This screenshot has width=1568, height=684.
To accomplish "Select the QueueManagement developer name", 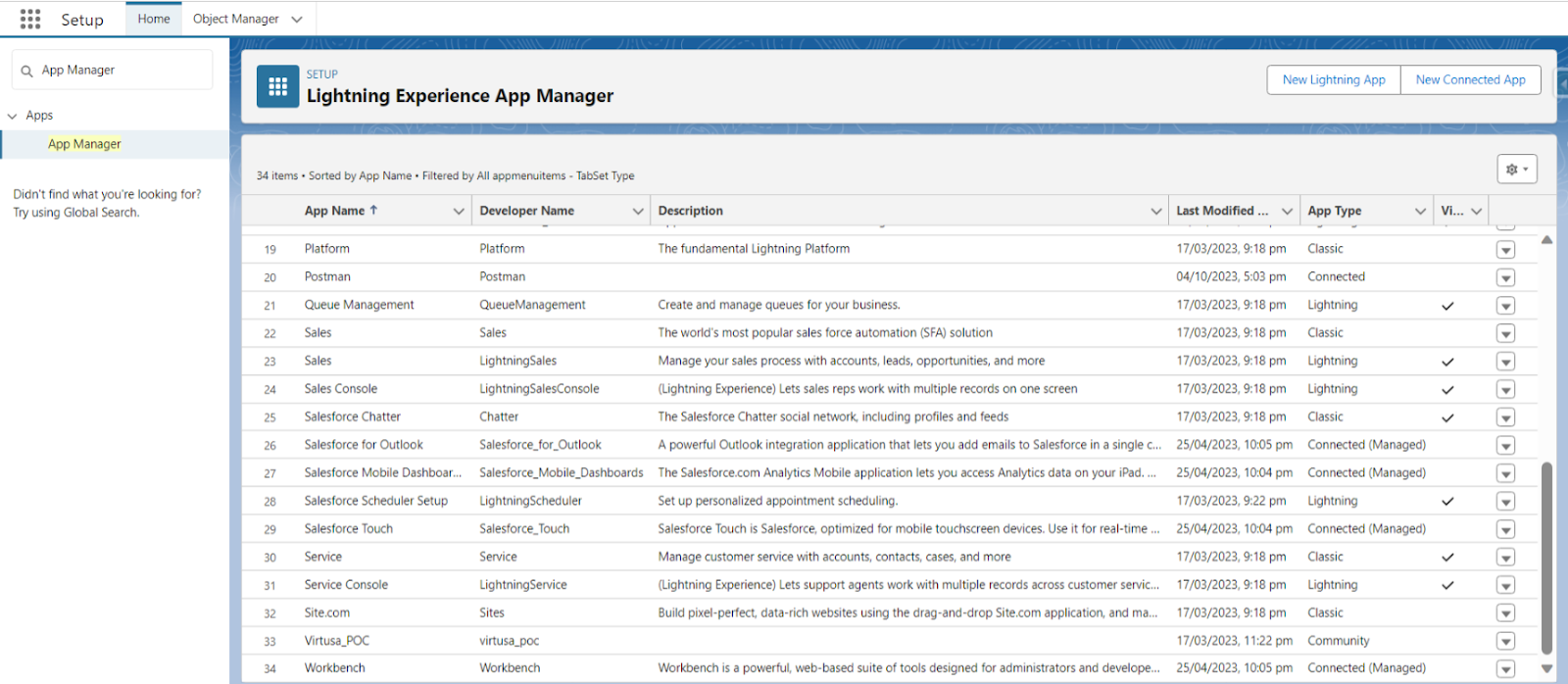I will (x=532, y=306).
